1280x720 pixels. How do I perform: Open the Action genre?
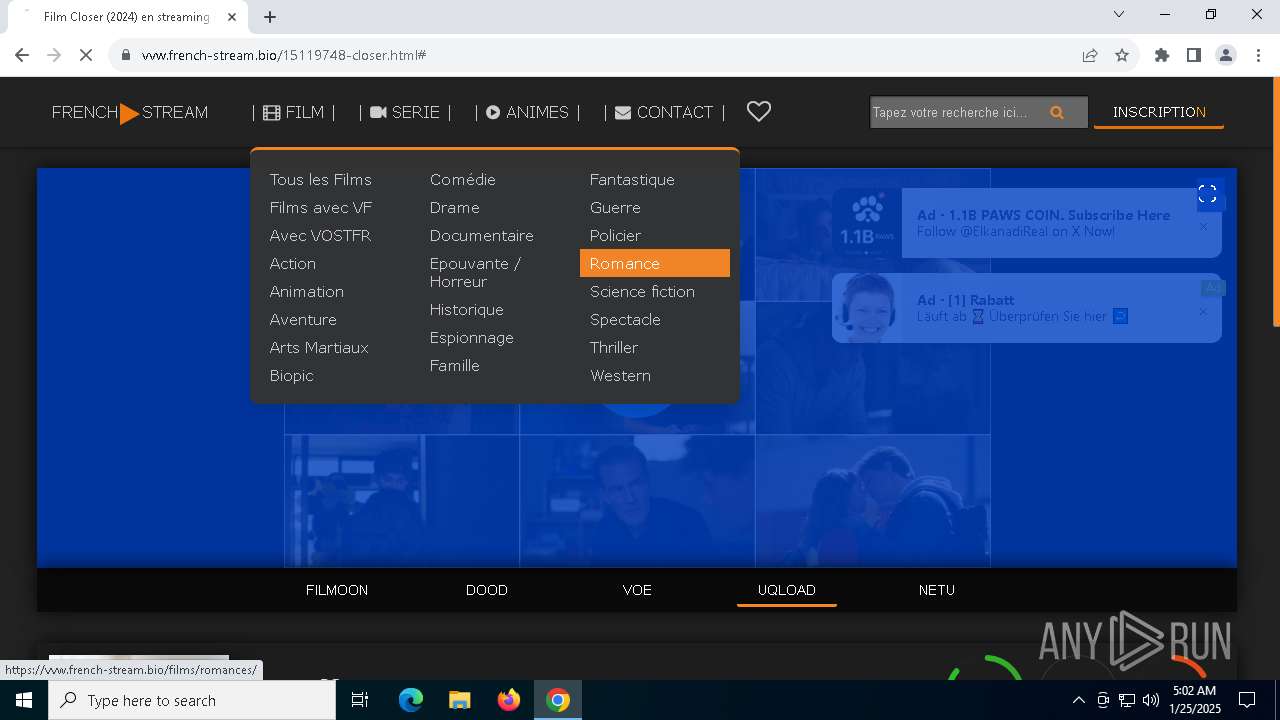[292, 264]
